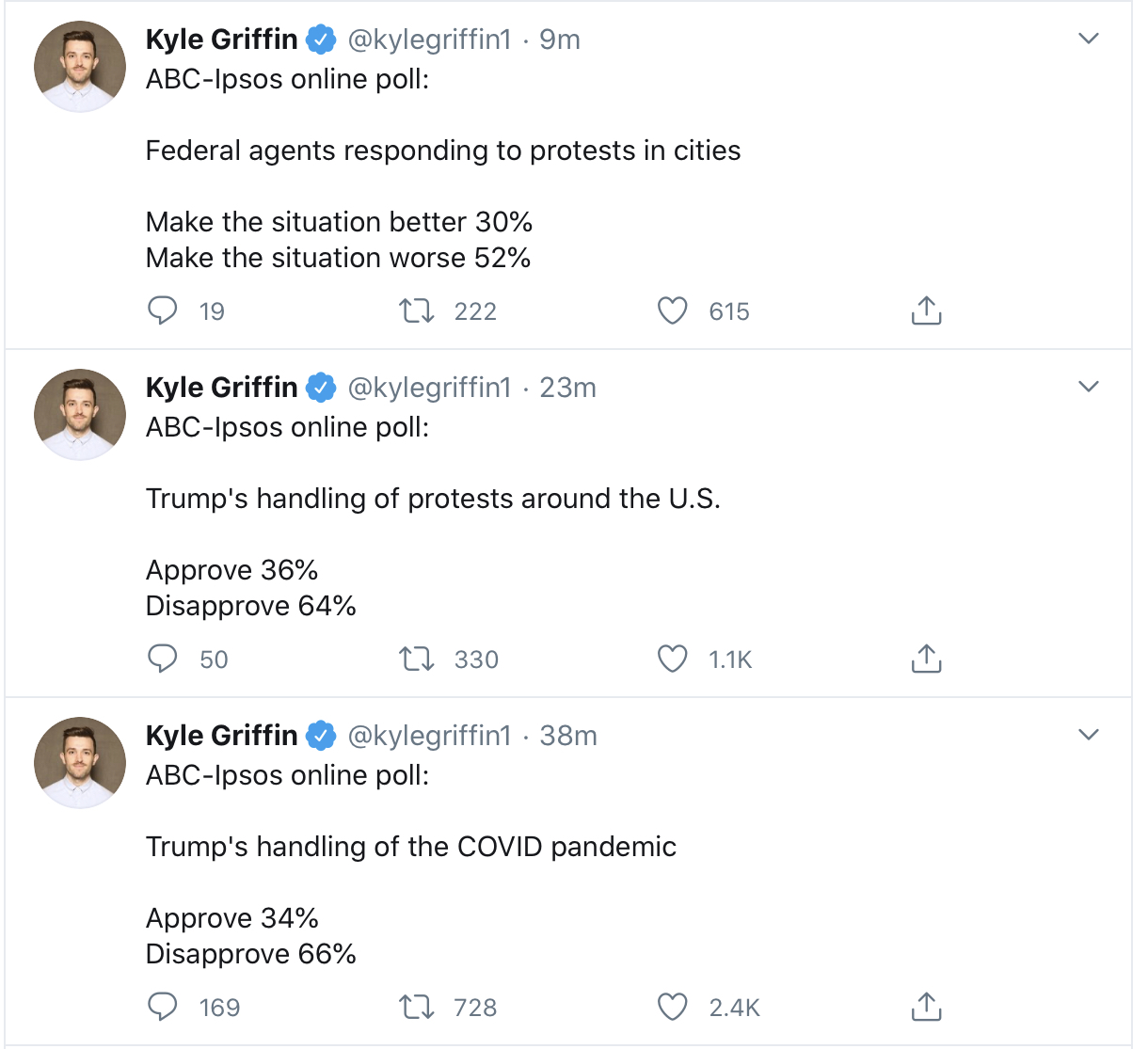Share the federal agents poll tweet
This screenshot has height=1049, width=1148.
[926, 310]
